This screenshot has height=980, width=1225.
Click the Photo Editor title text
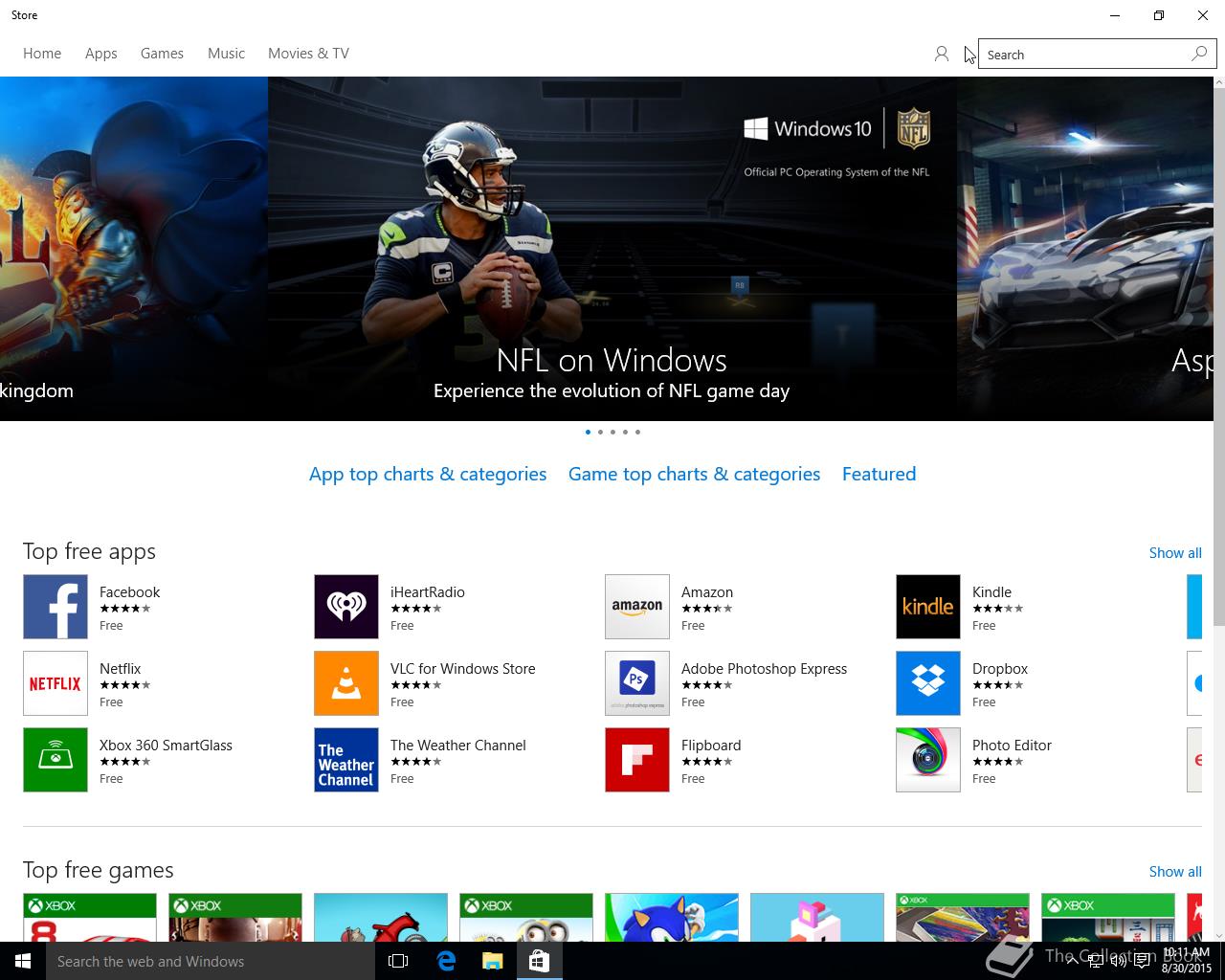[x=1012, y=746]
